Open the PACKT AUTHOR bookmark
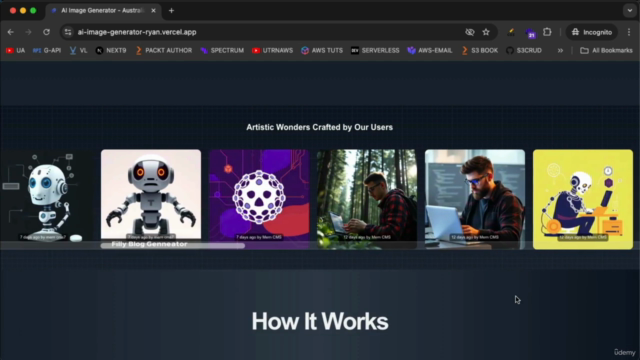Image resolution: width=640 pixels, height=360 pixels. click(x=164, y=51)
